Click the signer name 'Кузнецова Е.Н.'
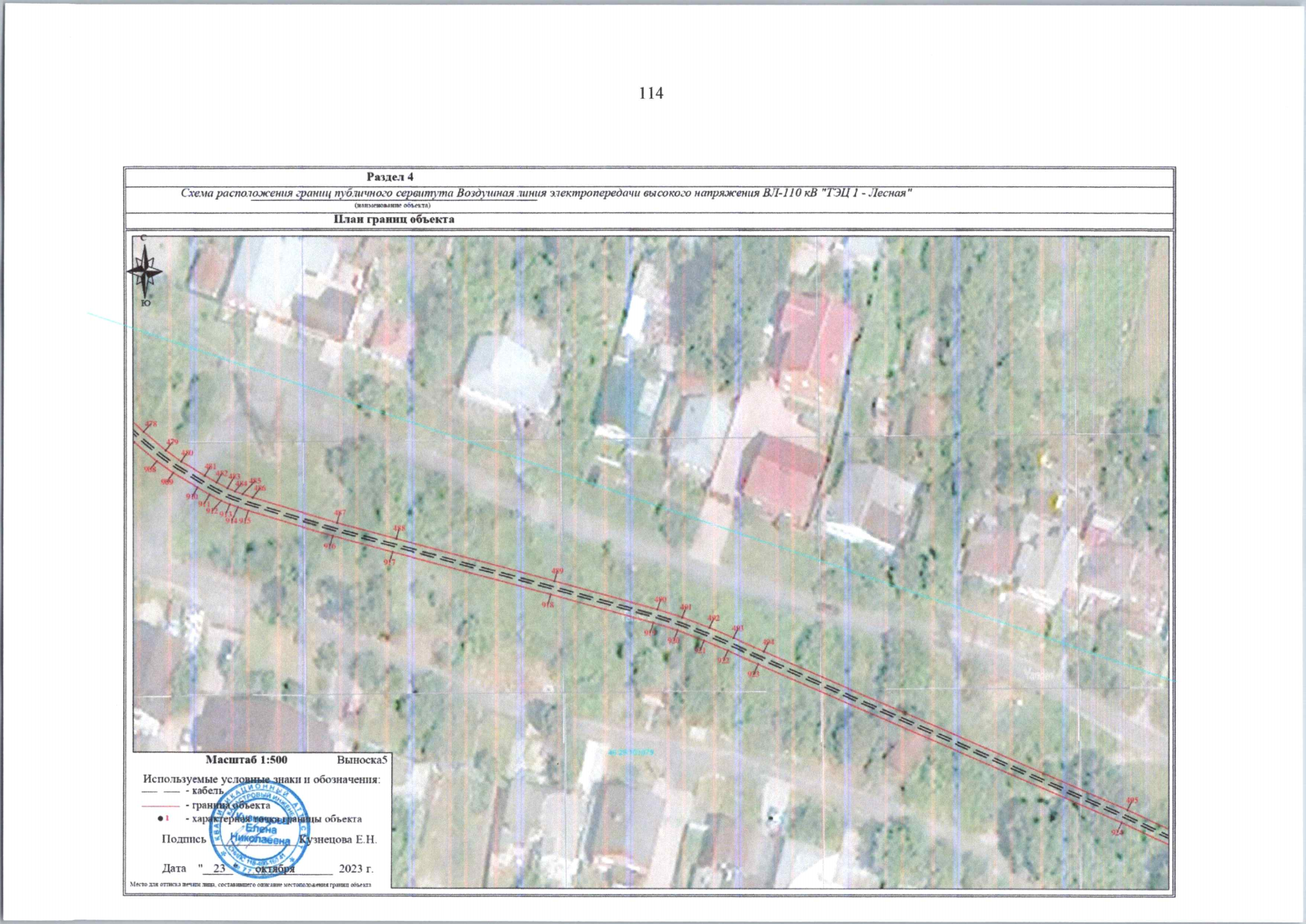Image resolution: width=1306 pixels, height=924 pixels. [337, 840]
